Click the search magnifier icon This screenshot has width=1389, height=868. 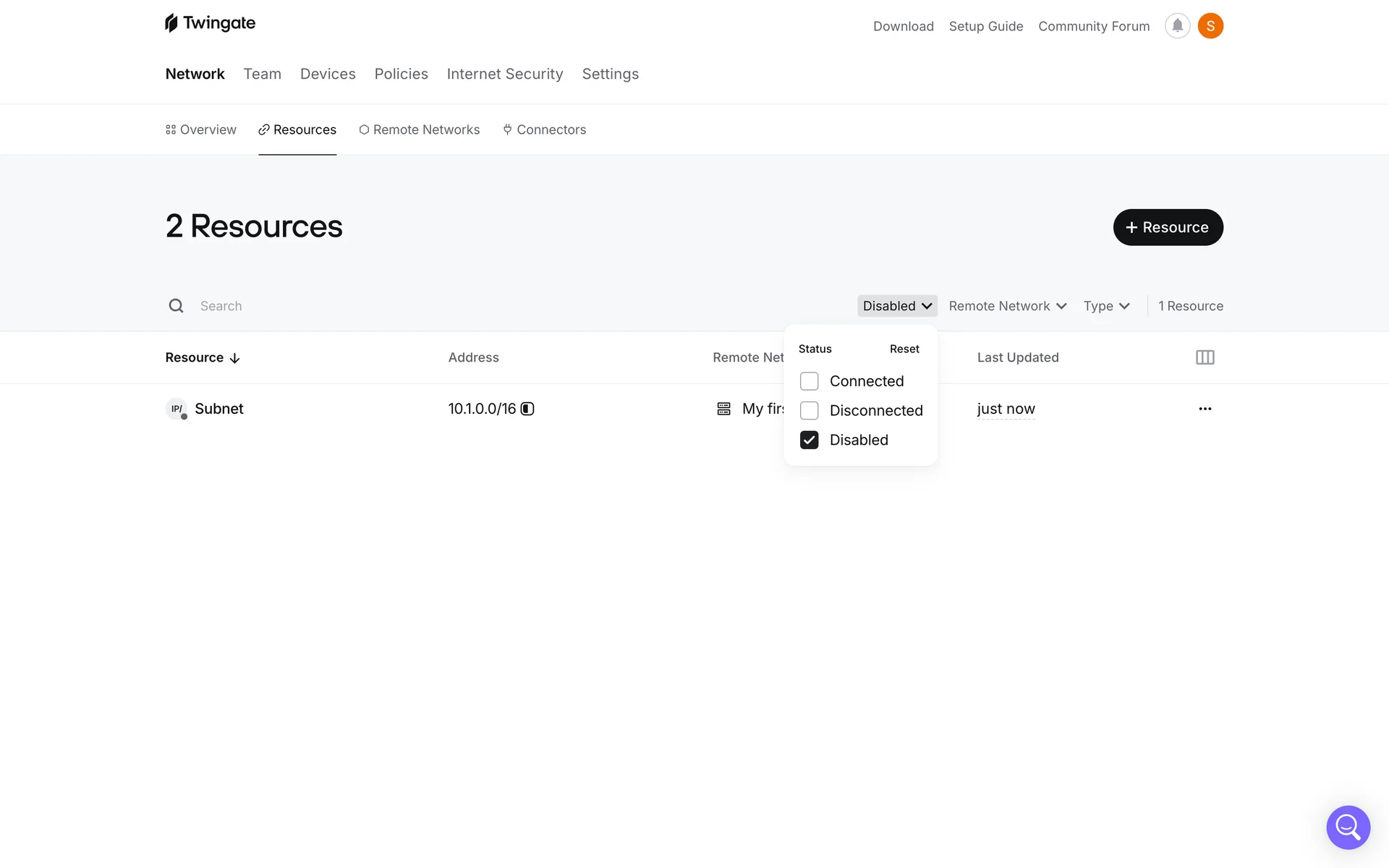176,306
